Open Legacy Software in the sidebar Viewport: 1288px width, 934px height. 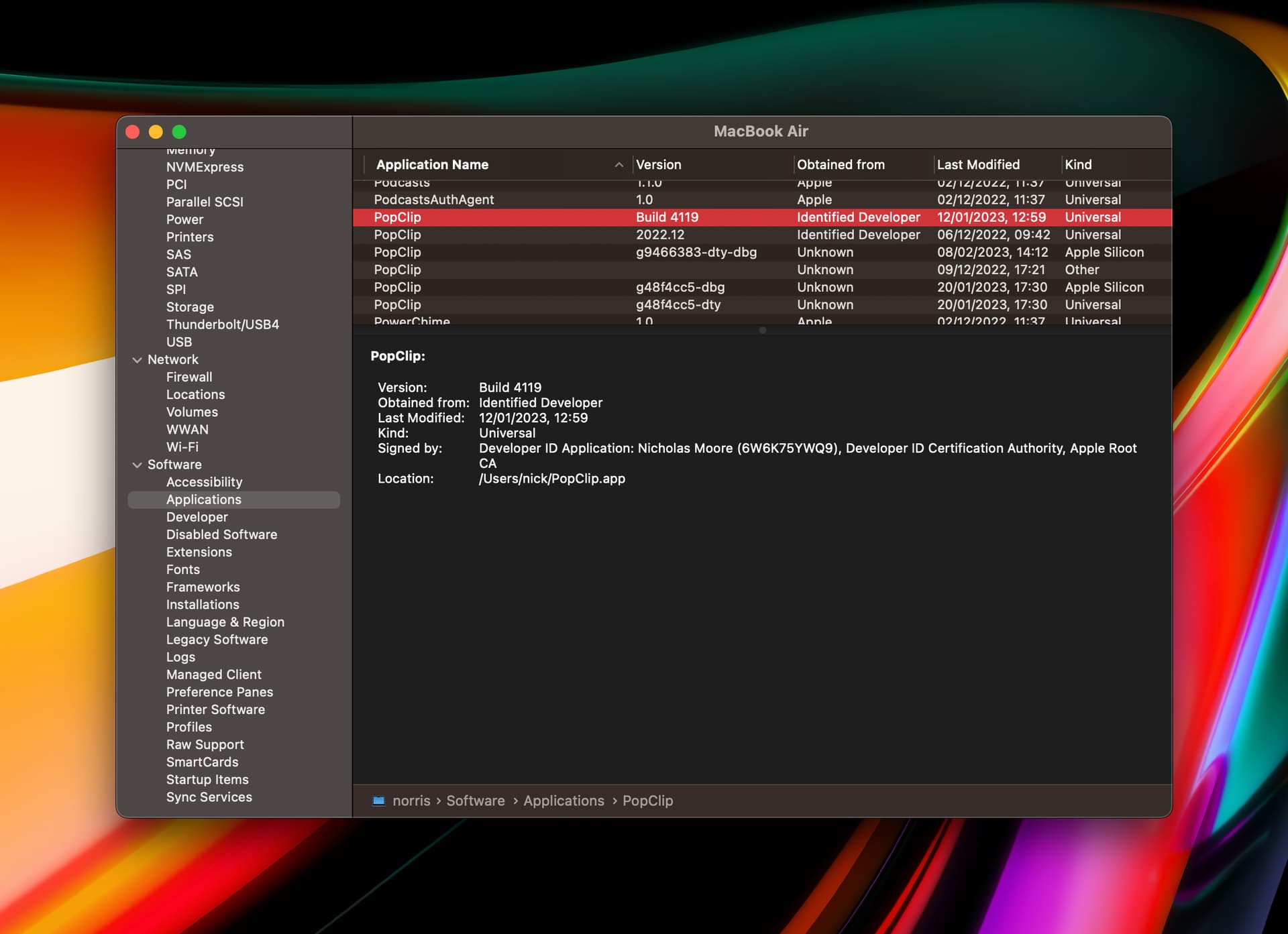[x=217, y=640]
